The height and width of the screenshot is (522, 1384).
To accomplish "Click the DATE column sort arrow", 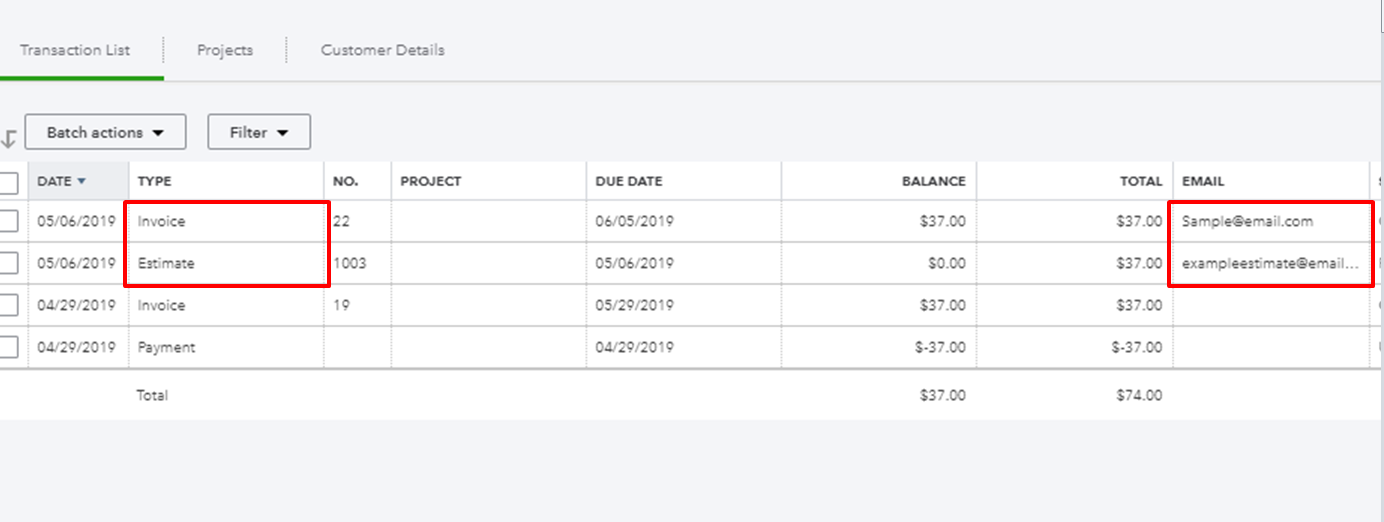I will (81, 182).
